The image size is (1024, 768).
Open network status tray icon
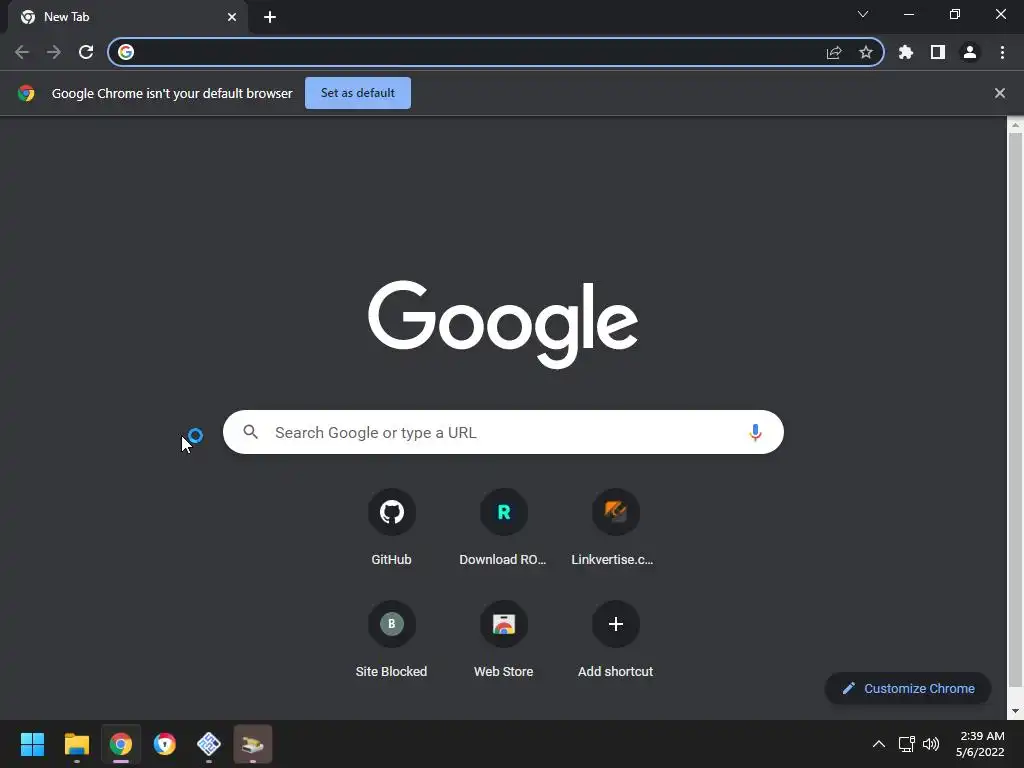click(906, 744)
